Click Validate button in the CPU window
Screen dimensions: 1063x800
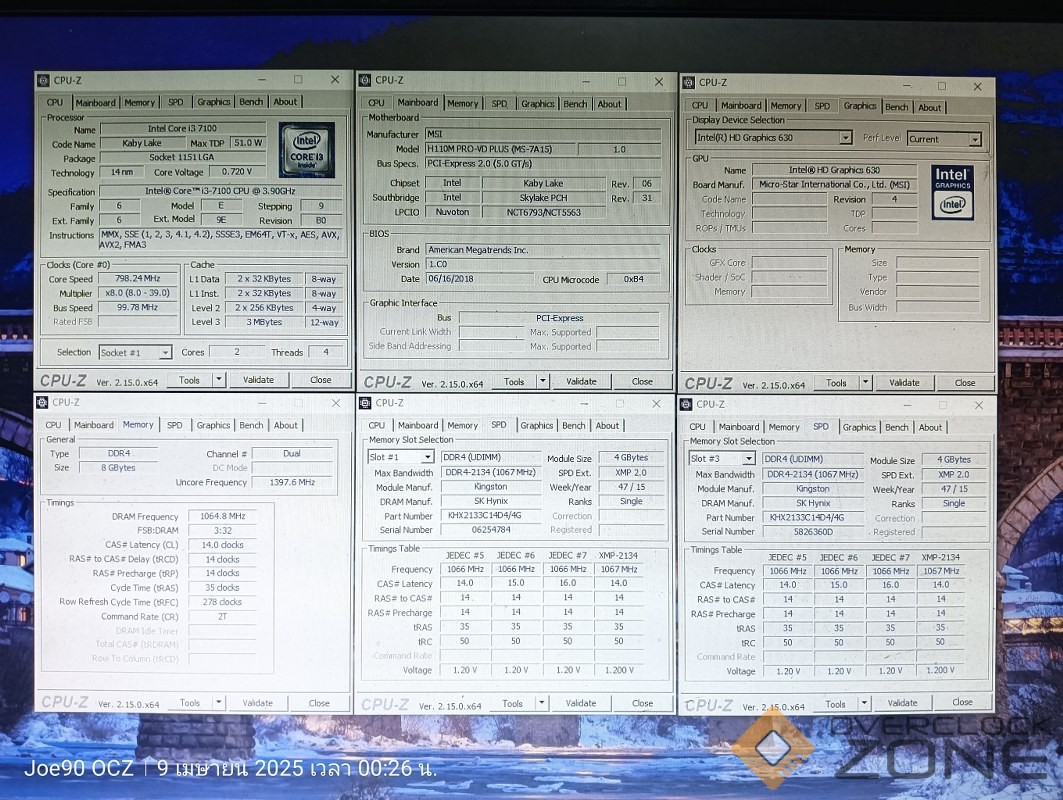click(258, 380)
